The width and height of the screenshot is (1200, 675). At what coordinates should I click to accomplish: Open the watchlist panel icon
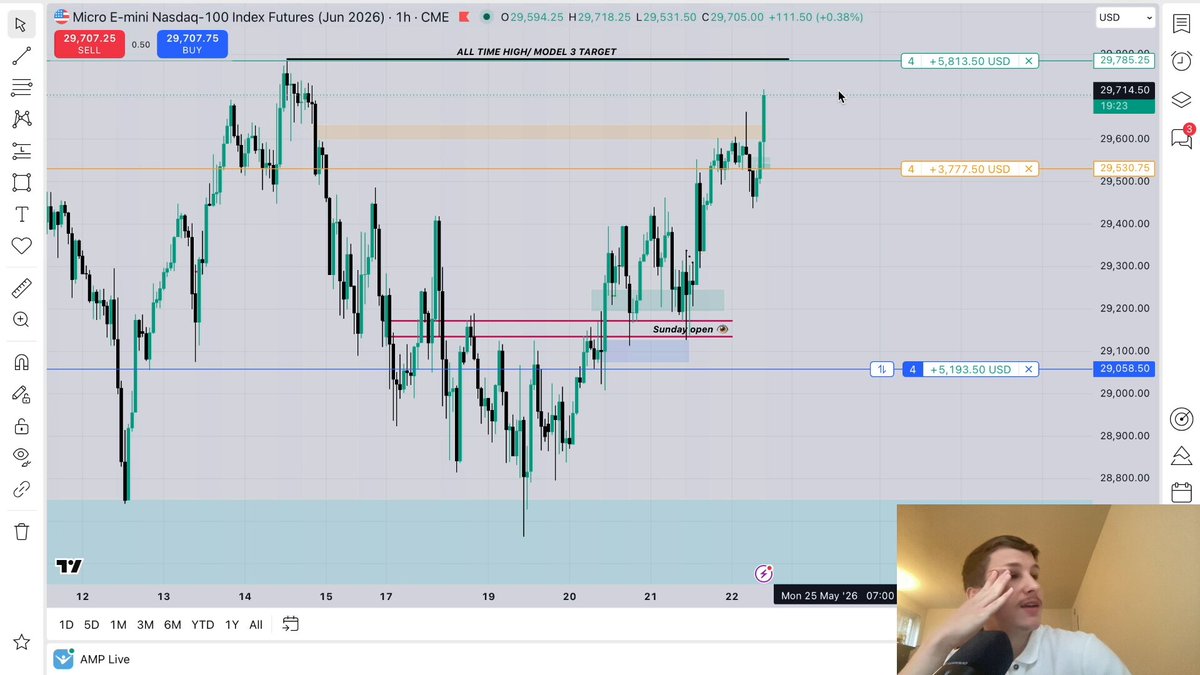pos(1181,24)
